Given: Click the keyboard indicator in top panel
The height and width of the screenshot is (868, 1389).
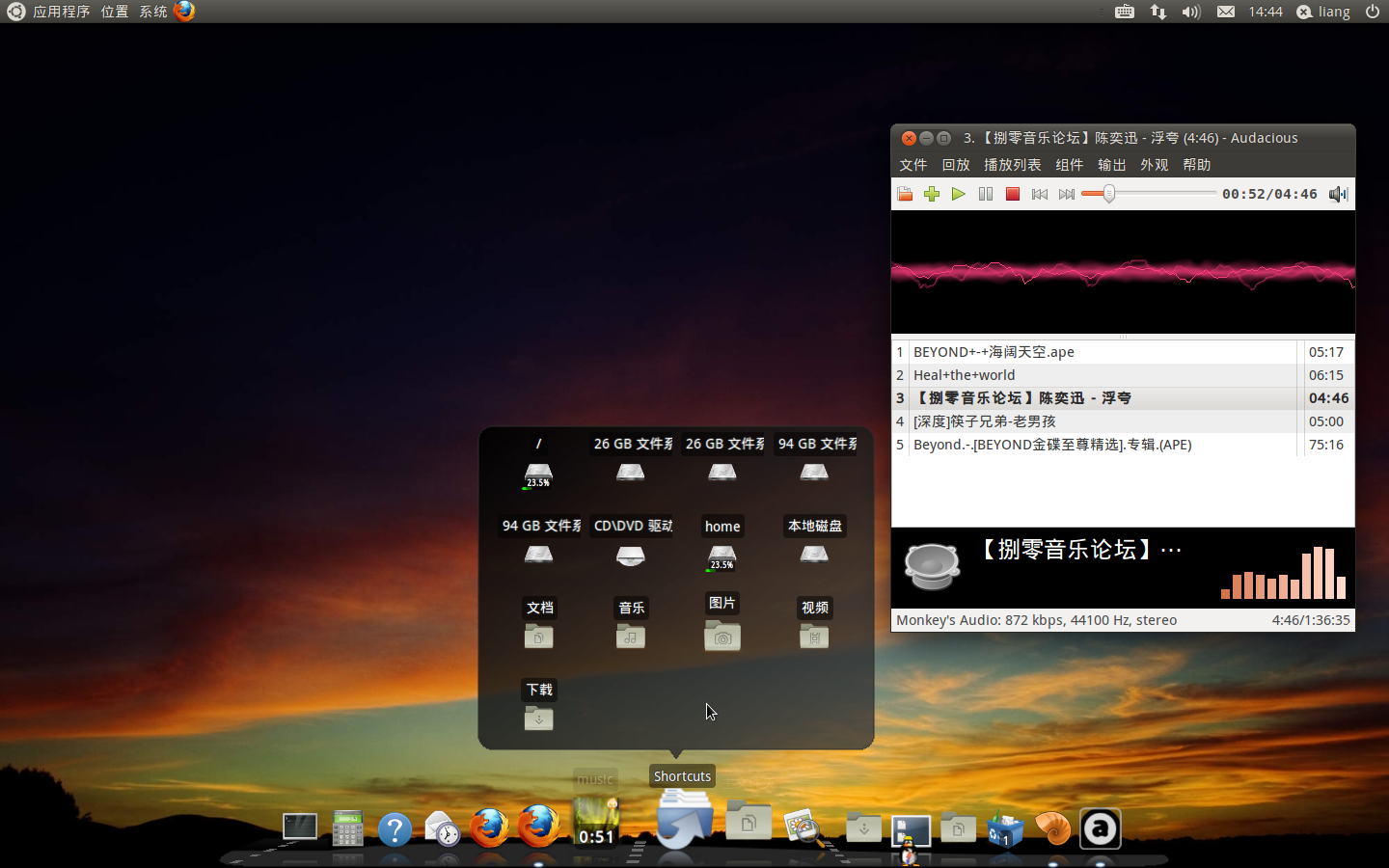Looking at the screenshot, I should pos(1125,12).
